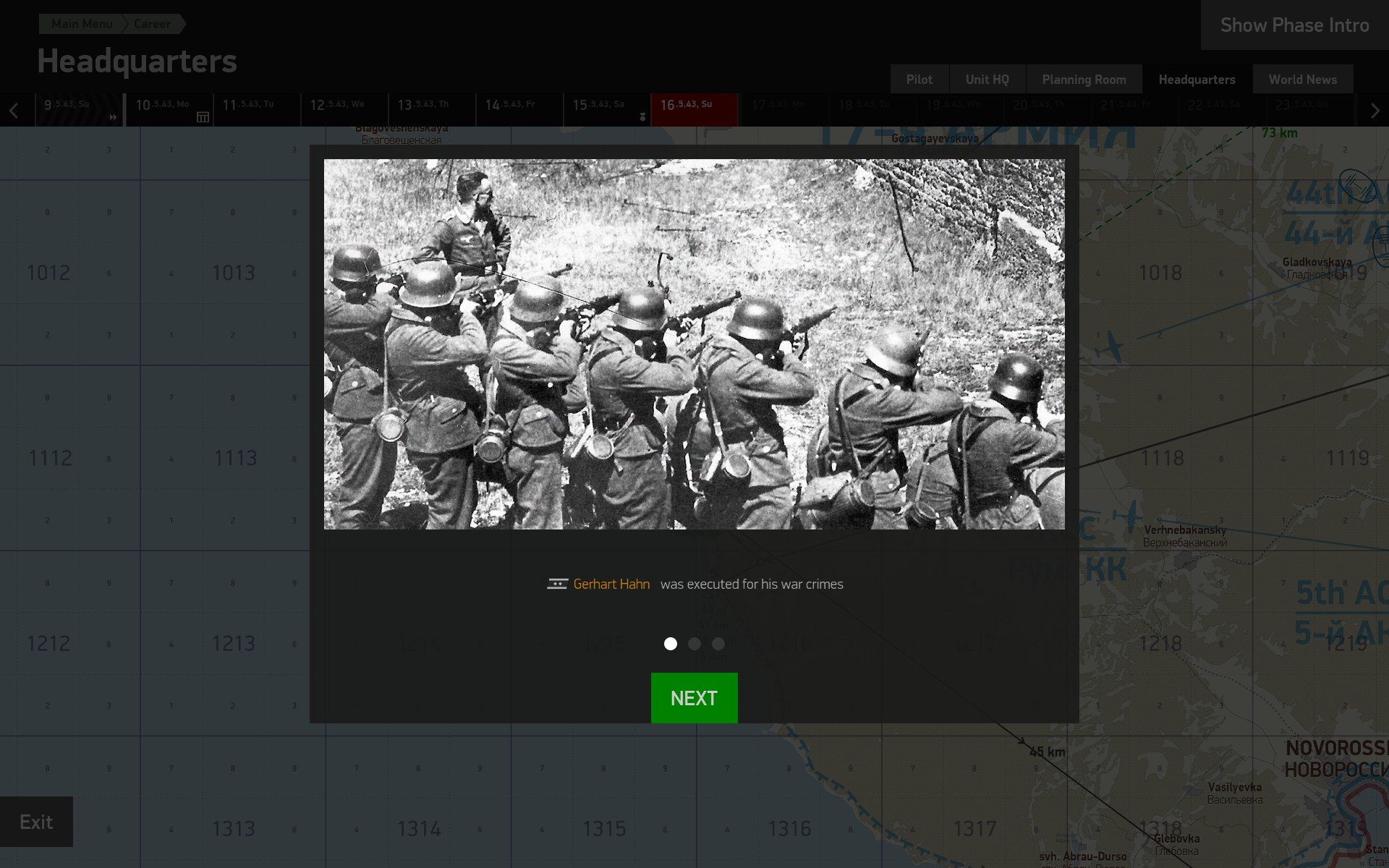The width and height of the screenshot is (1389, 868).
Task: Click the medal icon on 15.5.43
Action: pos(642,116)
